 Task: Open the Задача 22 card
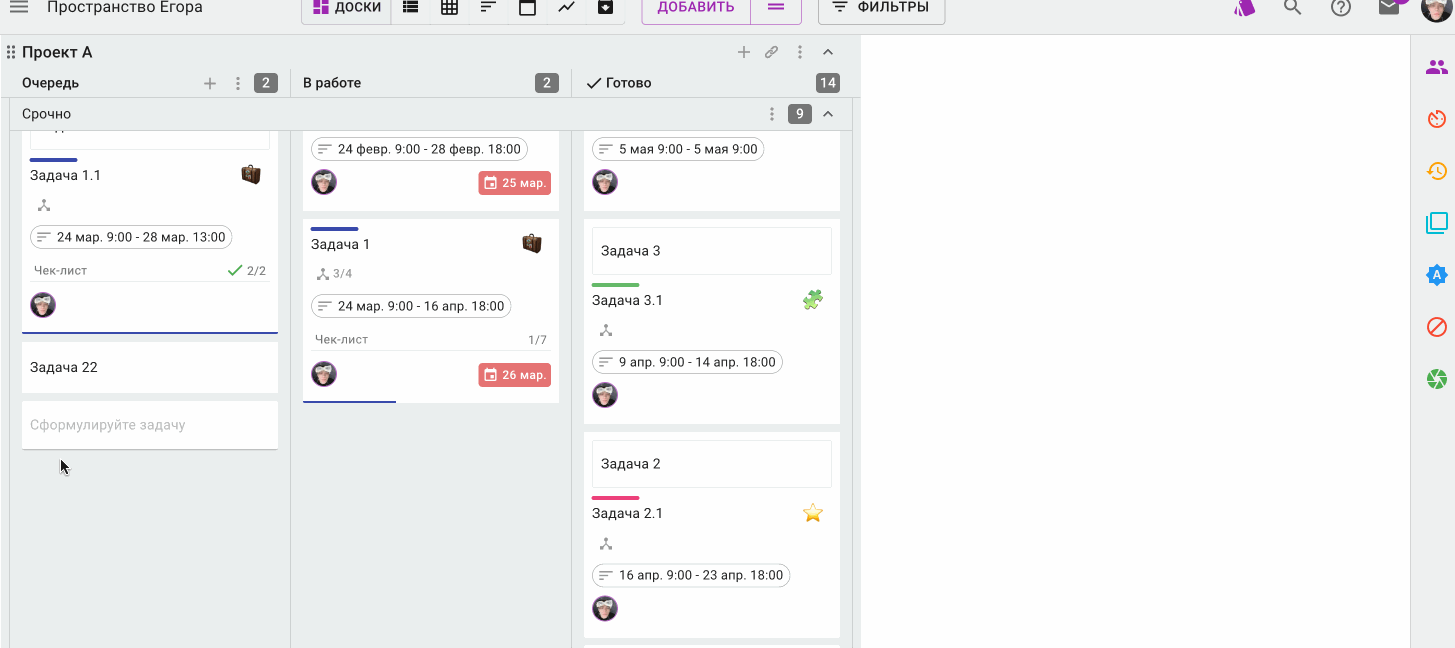(x=150, y=367)
